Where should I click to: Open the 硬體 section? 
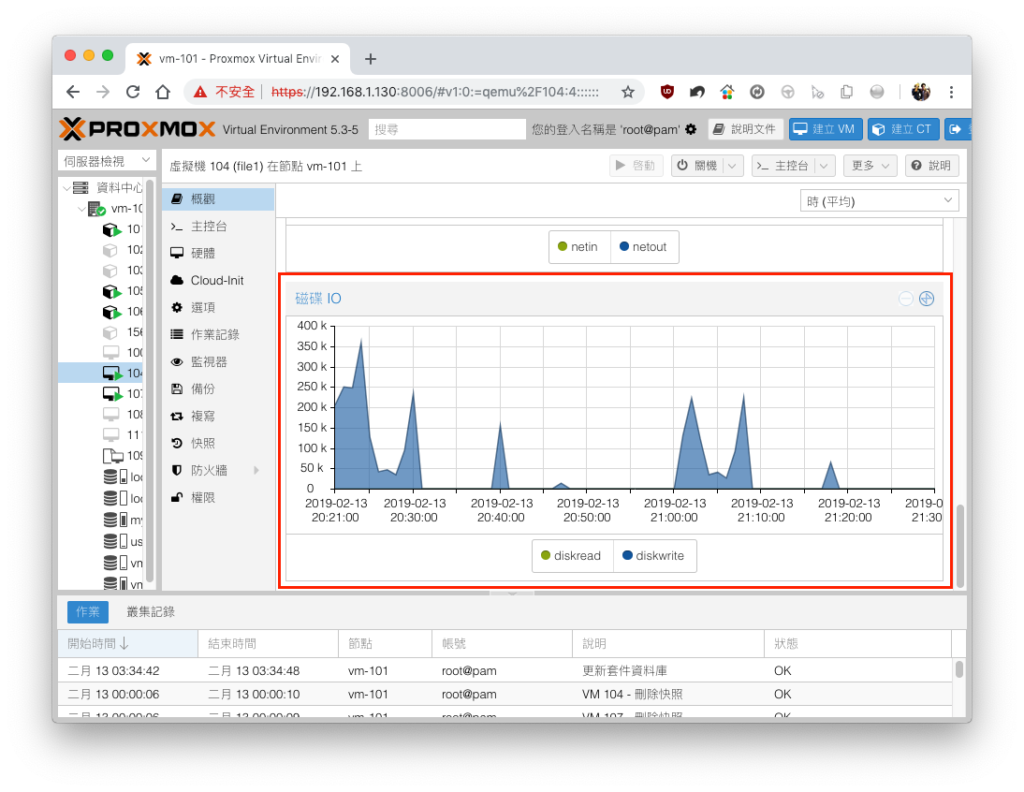218,253
